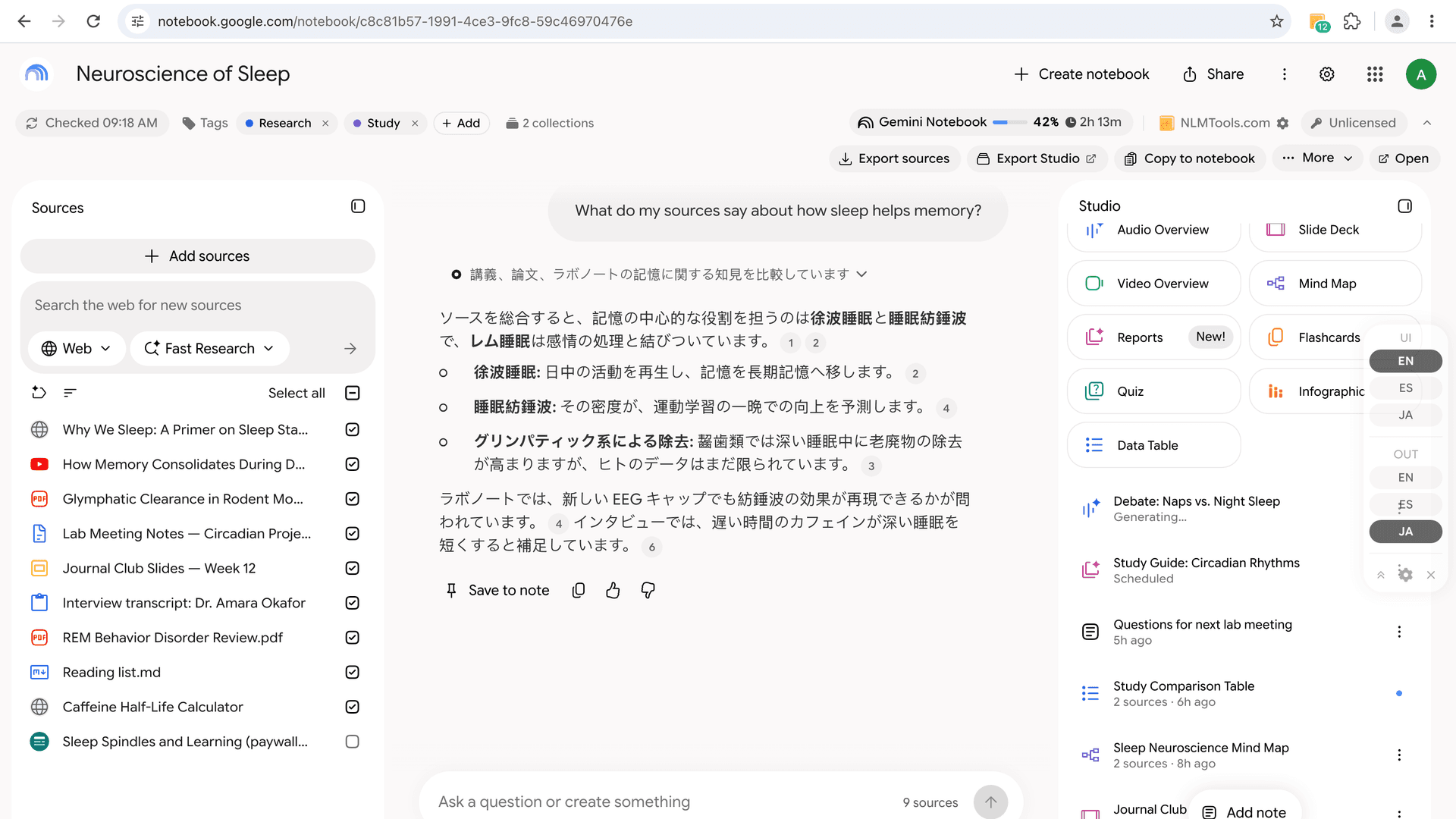This screenshot has height=819, width=1456.
Task: Click Export sources button
Action: pos(894,158)
